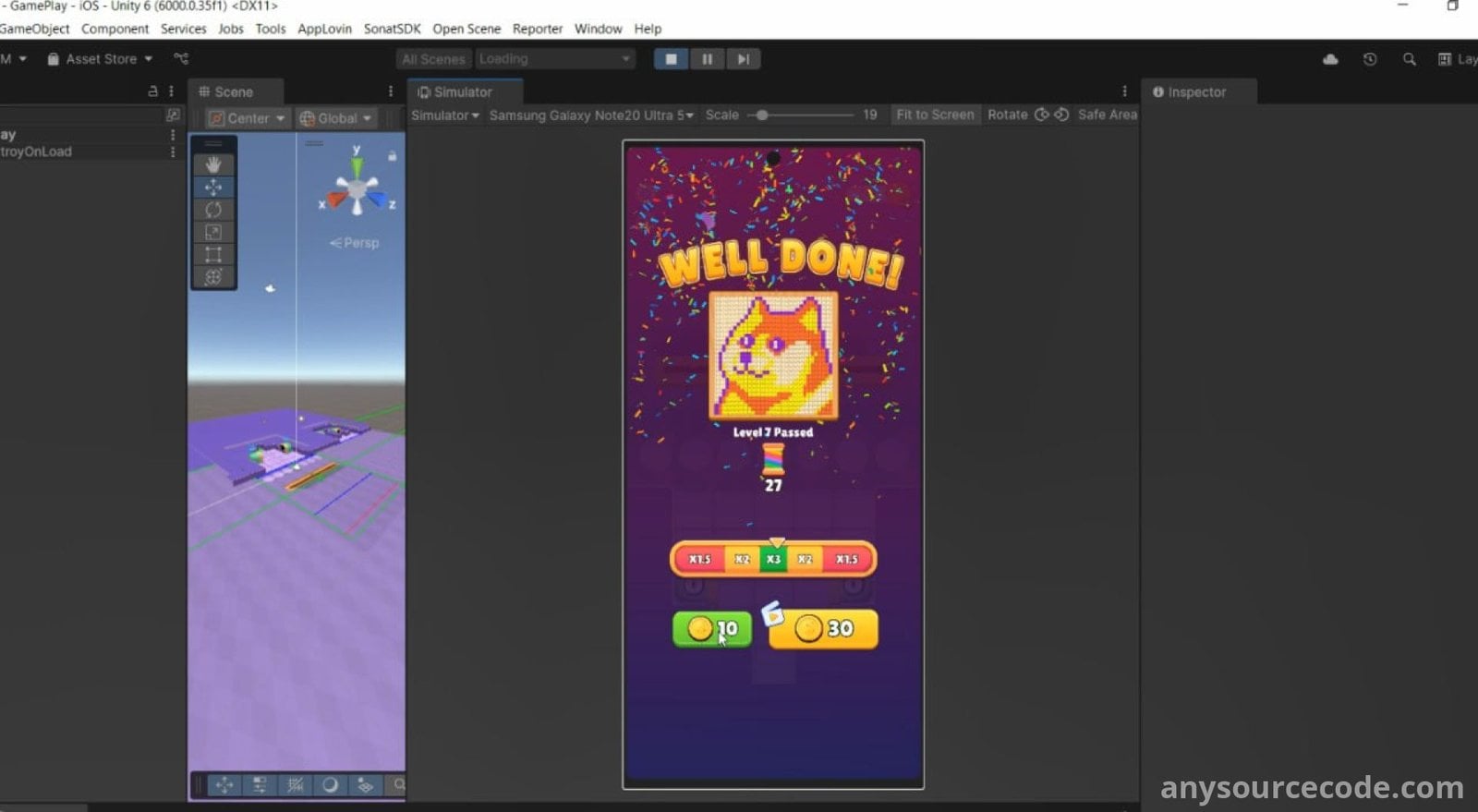Screen dimensions: 1478x812
Task: Toggle the scene orientation gizmo lock
Action: pyautogui.click(x=393, y=156)
